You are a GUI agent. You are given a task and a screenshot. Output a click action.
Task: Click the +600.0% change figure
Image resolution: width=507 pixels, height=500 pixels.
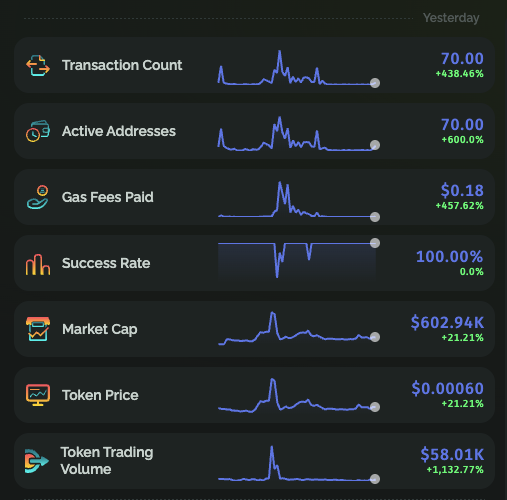pos(463,140)
